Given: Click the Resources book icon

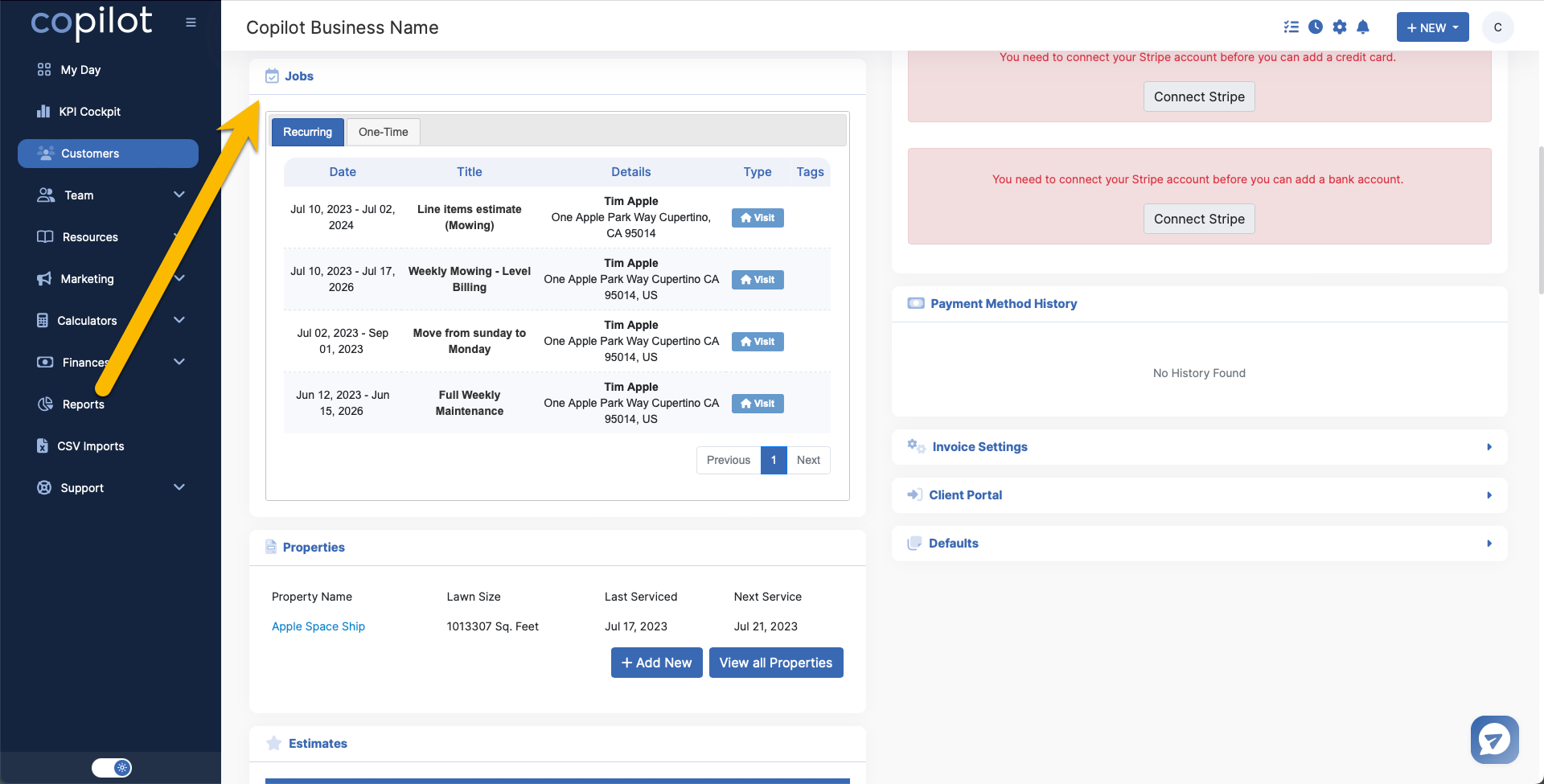Looking at the screenshot, I should [45, 237].
